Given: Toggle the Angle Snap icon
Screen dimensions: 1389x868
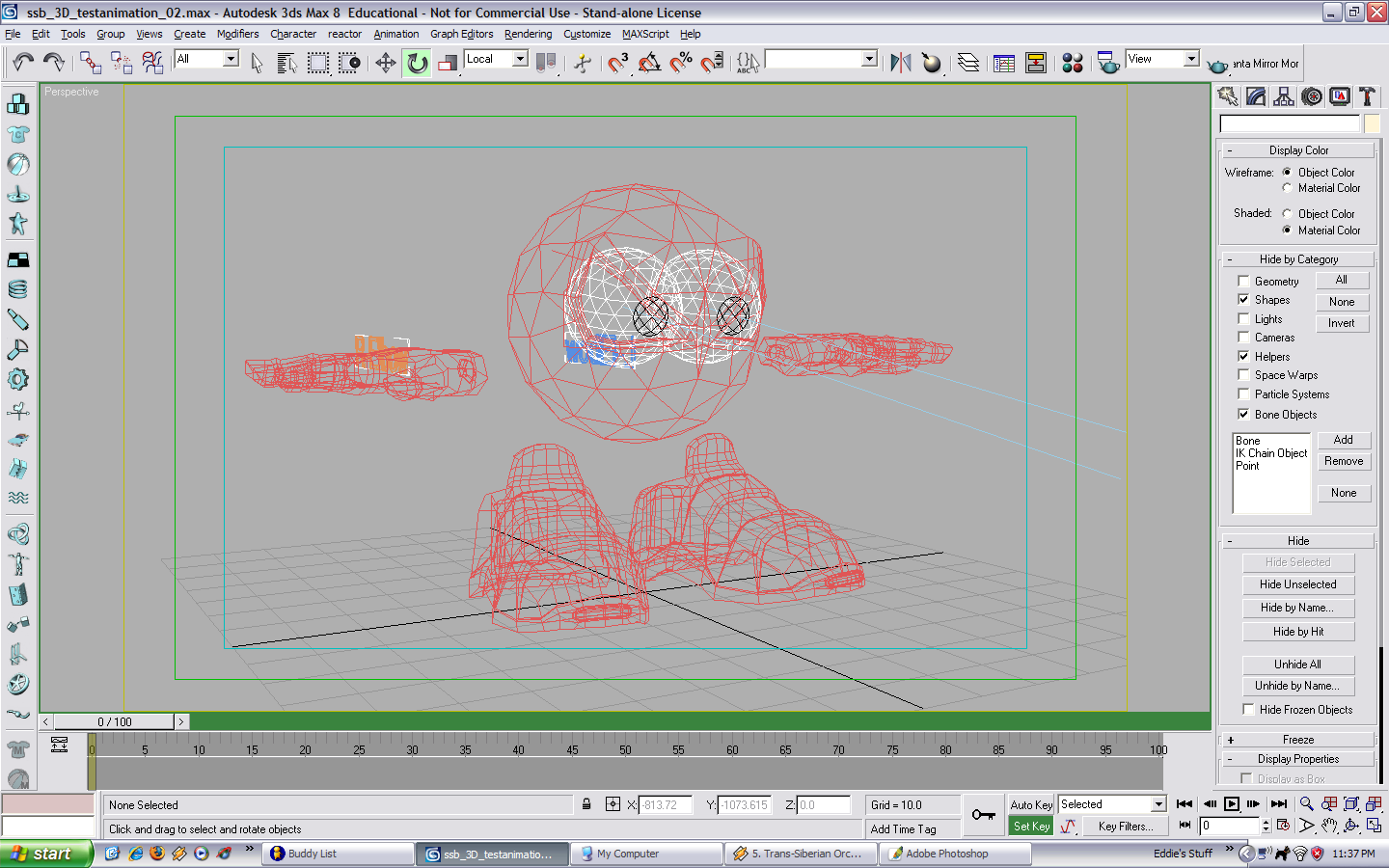Looking at the screenshot, I should coord(649,64).
